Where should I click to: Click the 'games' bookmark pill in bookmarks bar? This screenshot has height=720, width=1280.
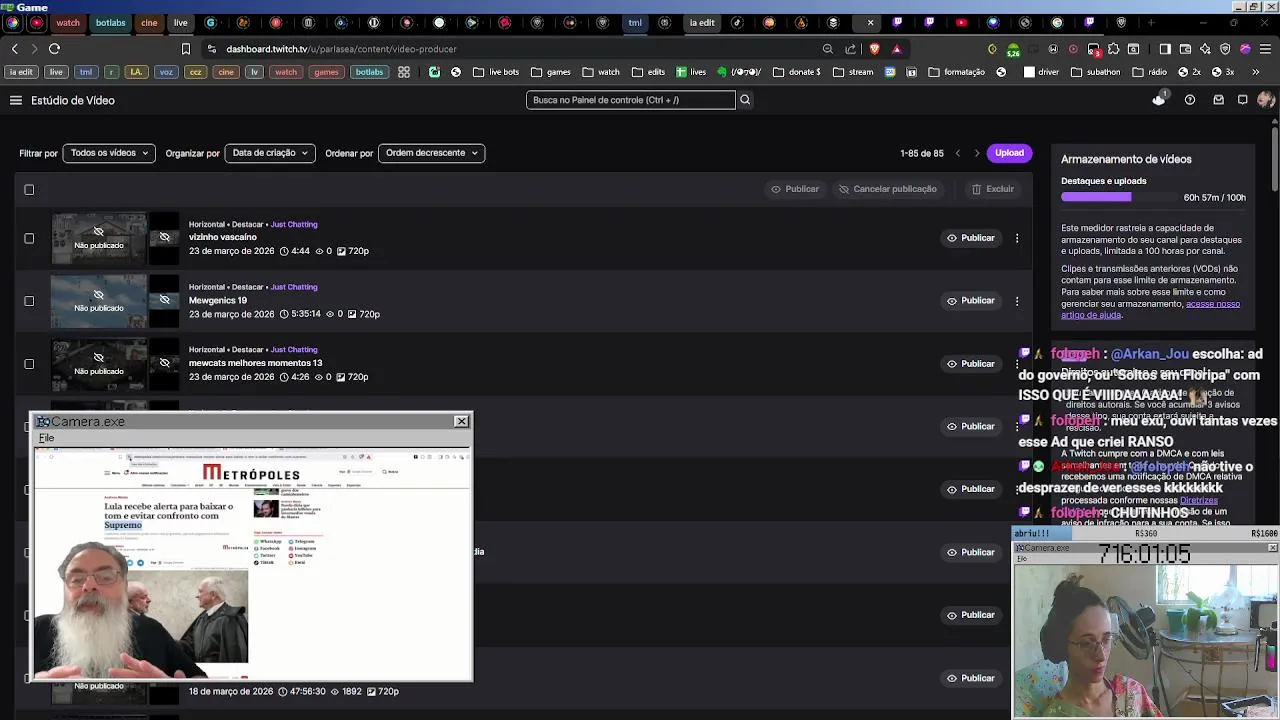point(326,72)
